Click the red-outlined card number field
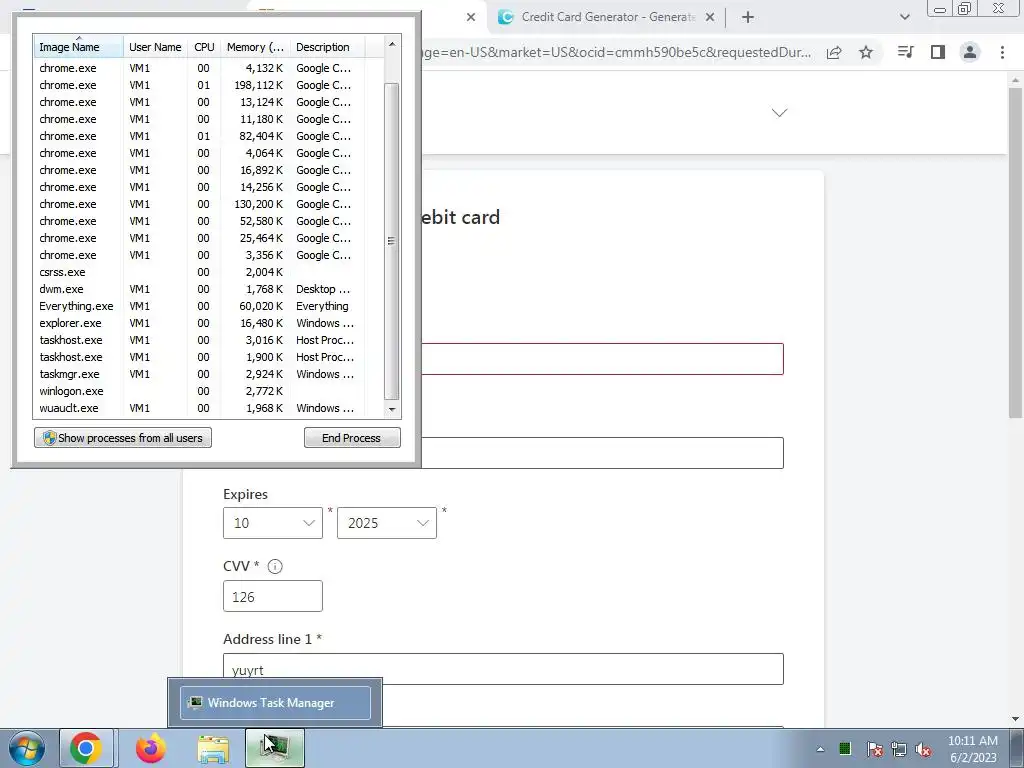The image size is (1024, 768). pos(602,359)
